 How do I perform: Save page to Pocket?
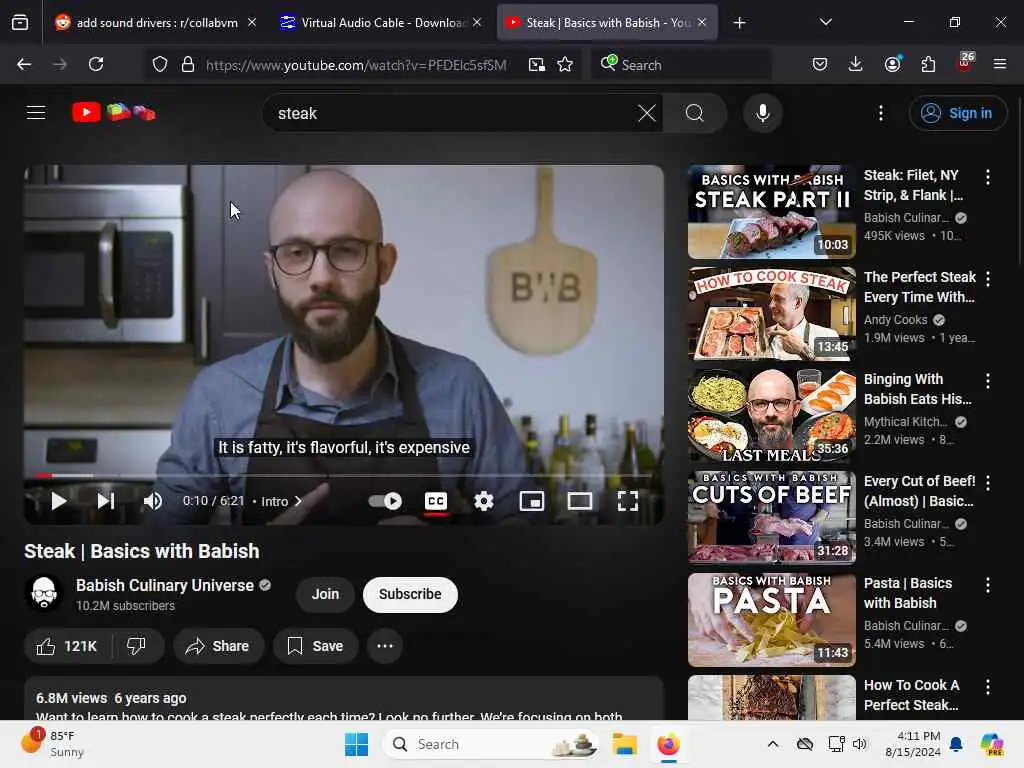820,64
